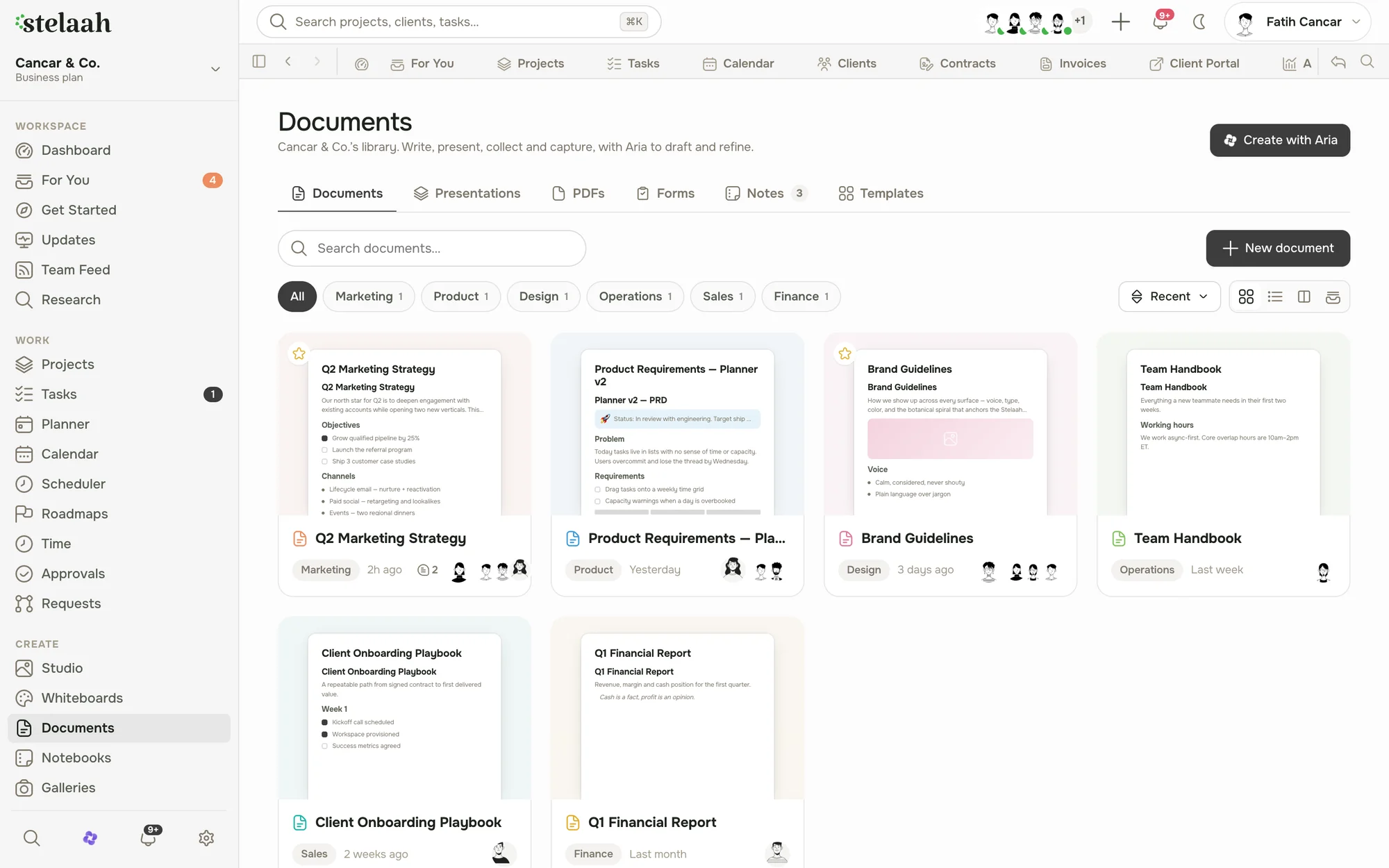Click the search magnifier in top nav bar
The image size is (1389, 868).
pyautogui.click(x=1367, y=62)
